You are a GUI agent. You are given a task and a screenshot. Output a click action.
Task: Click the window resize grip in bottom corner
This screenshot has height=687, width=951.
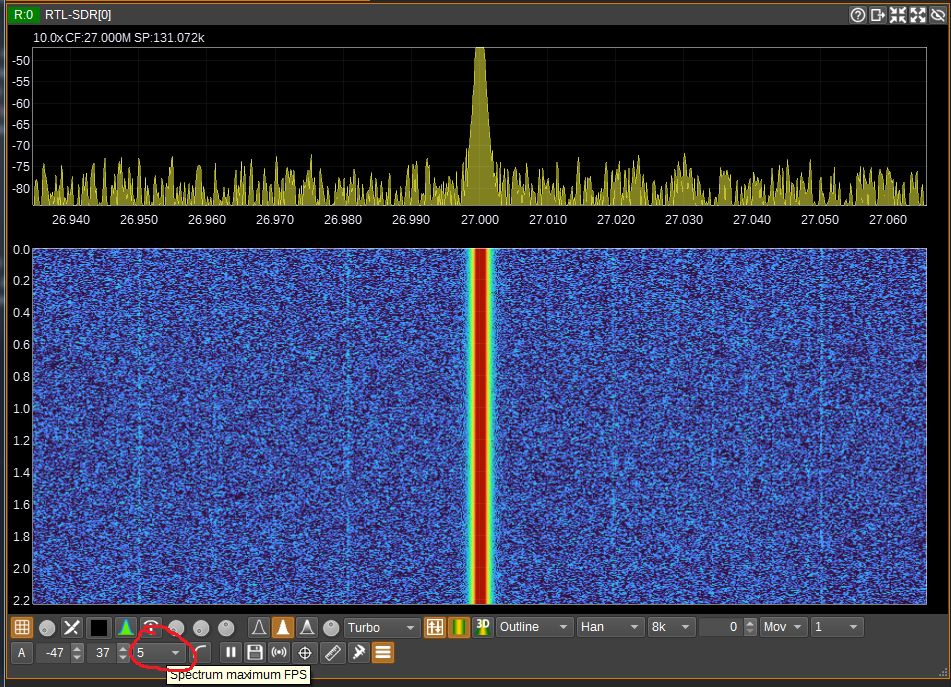click(943, 672)
